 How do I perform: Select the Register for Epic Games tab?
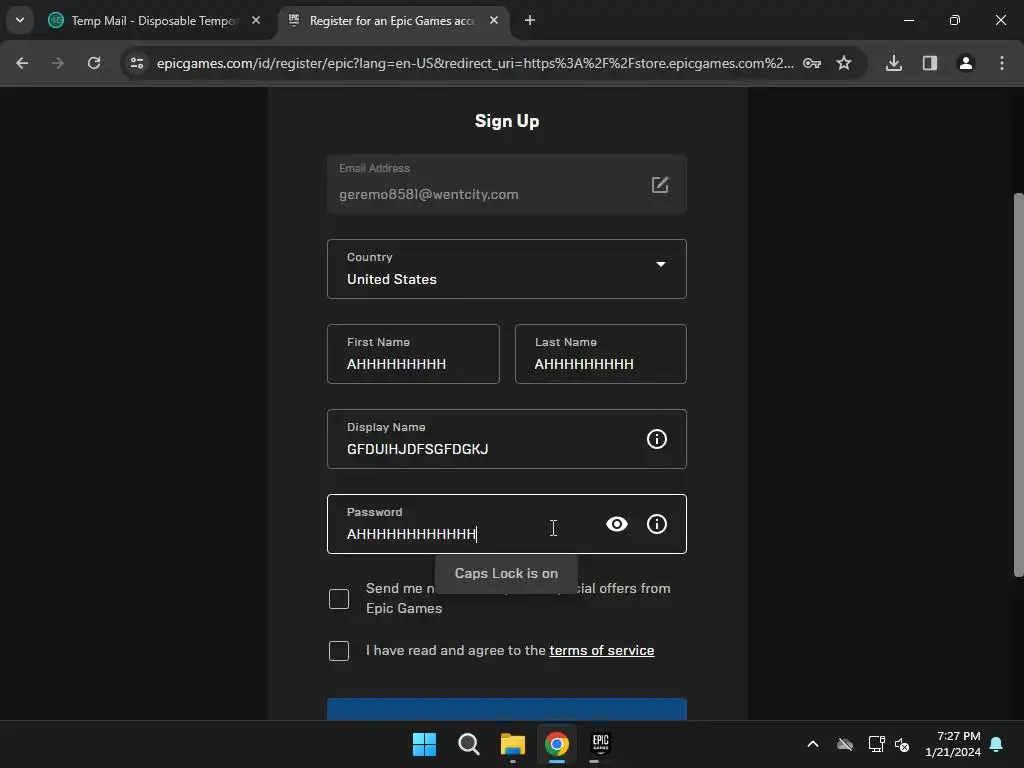click(392, 21)
